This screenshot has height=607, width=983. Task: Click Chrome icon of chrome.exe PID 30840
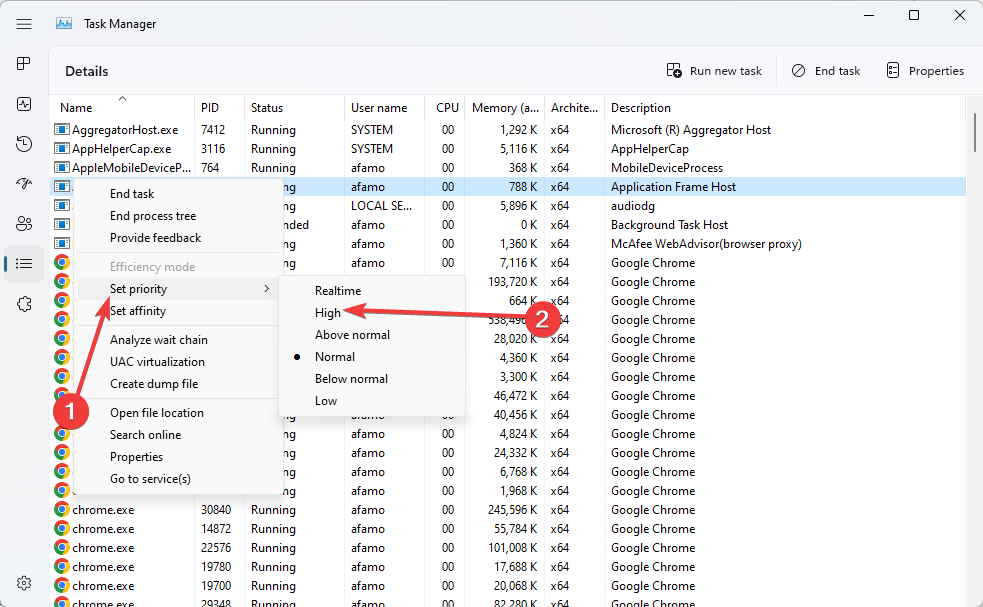tap(61, 510)
